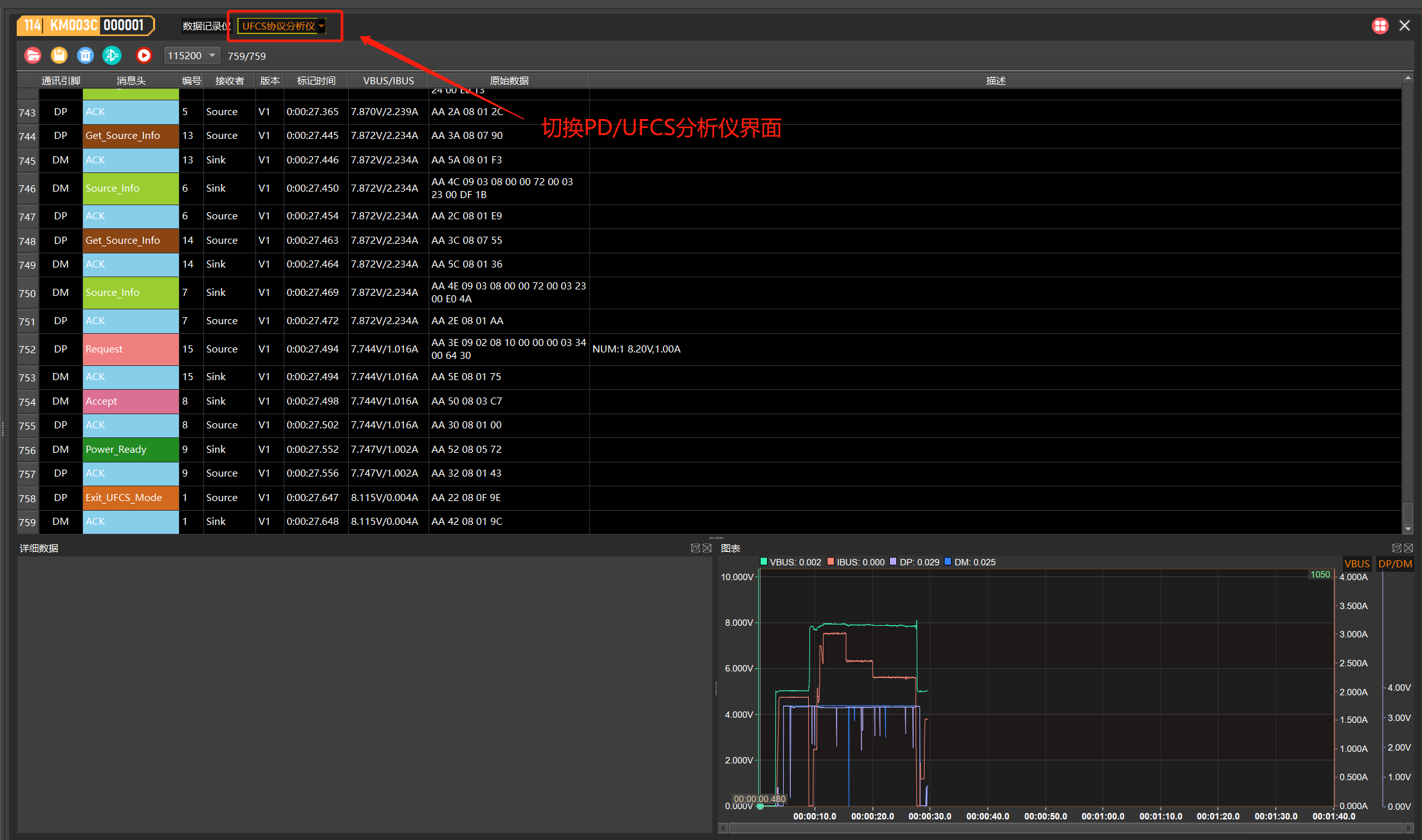Select Source_Info message in row 750
Viewport: 1422px width, 840px height.
click(131, 293)
